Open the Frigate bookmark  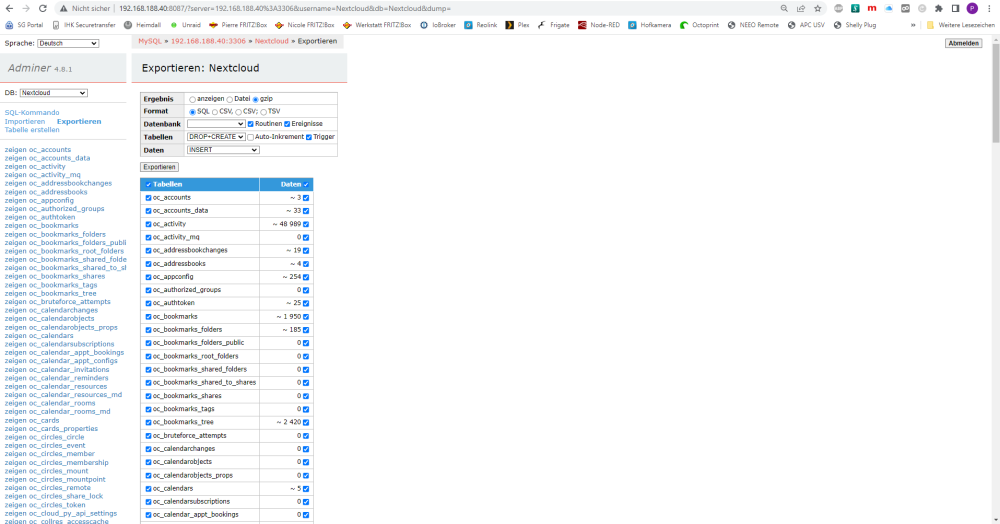coord(554,25)
